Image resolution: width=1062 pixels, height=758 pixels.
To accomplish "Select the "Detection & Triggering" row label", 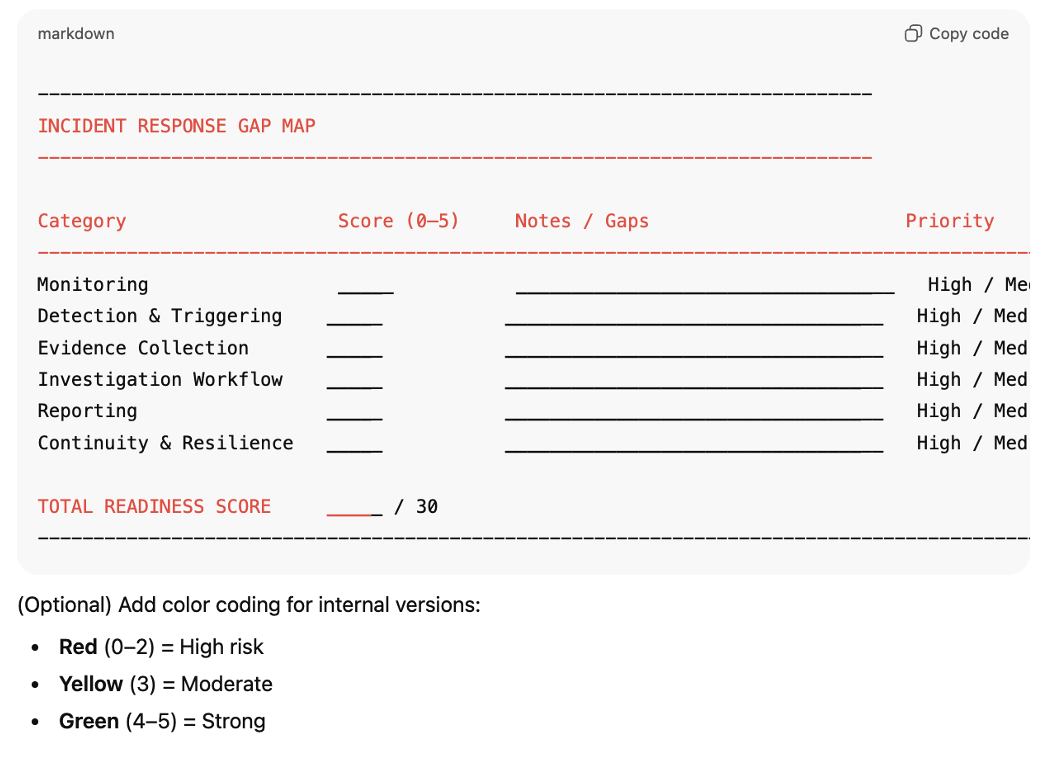I will point(160,316).
